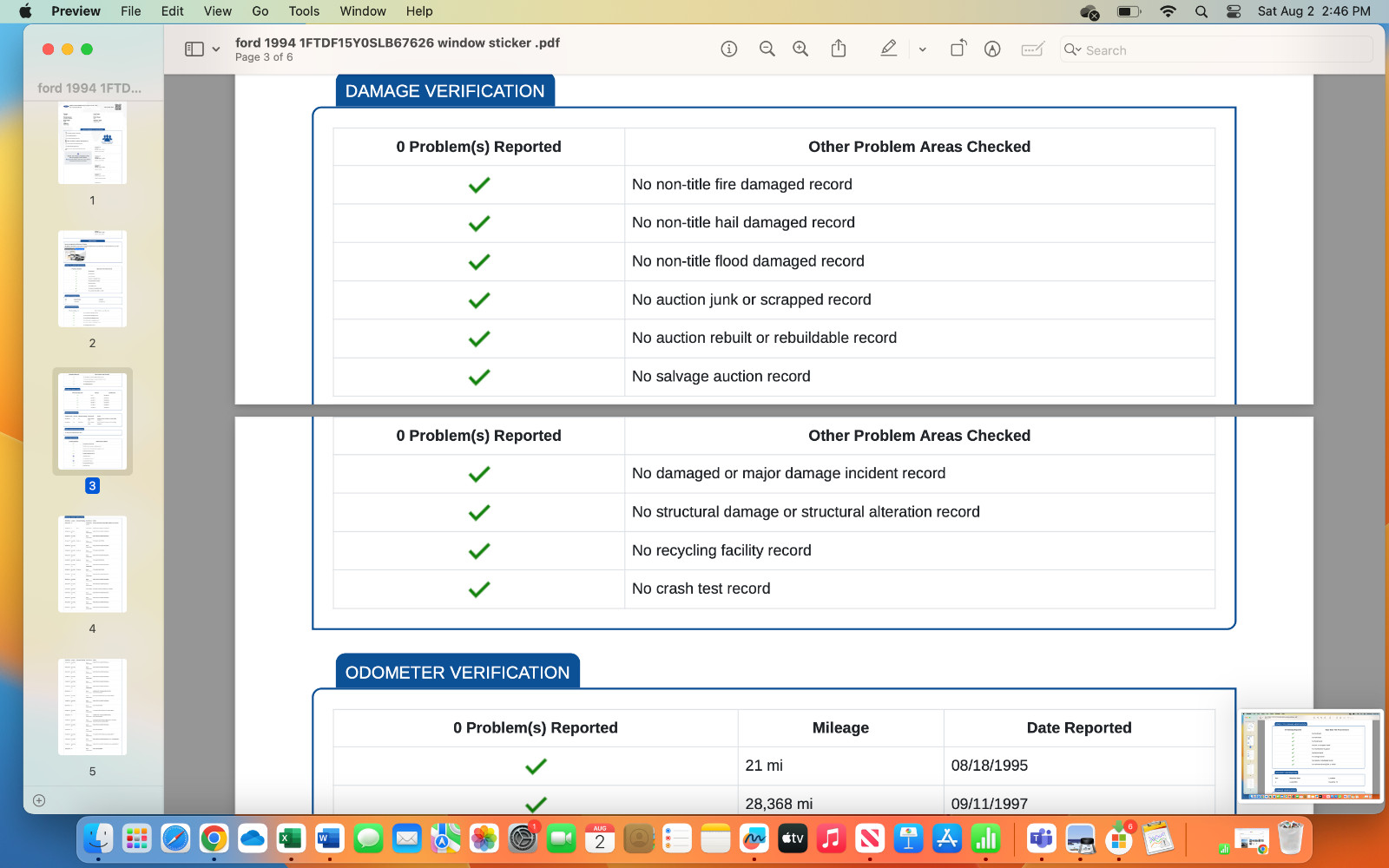Show the Markup toolbar
Viewport: 1389px width, 868px height.
(x=992, y=49)
